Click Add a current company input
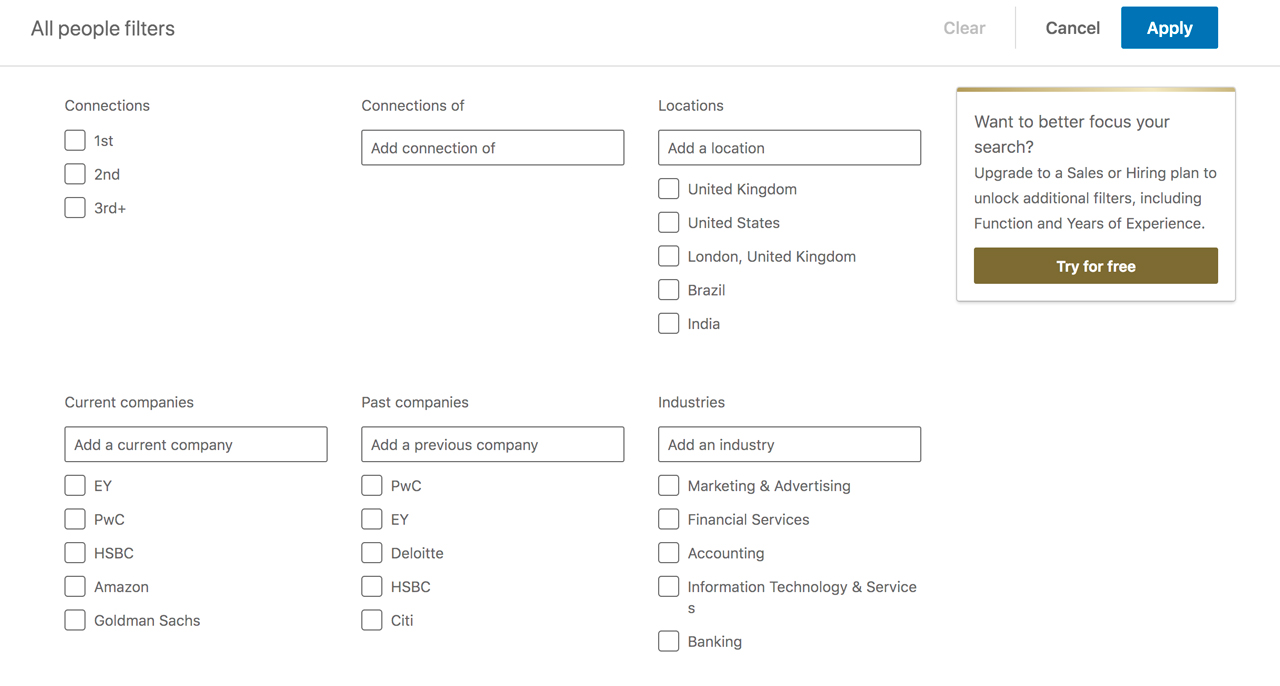The width and height of the screenshot is (1280, 686). coord(196,444)
